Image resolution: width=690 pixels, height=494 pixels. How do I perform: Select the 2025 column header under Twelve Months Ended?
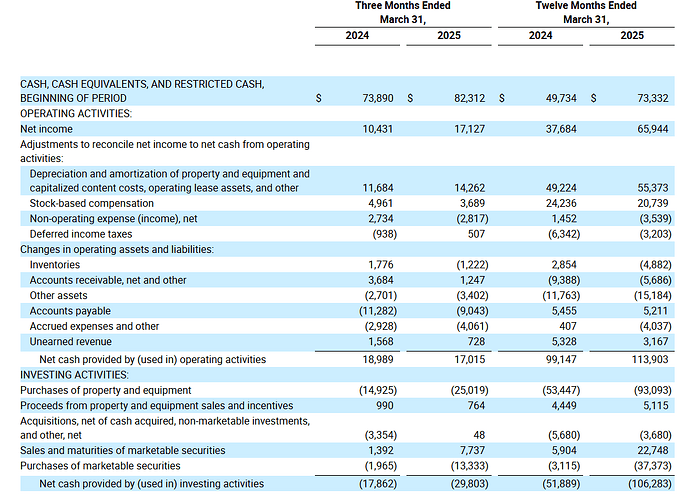632,37
